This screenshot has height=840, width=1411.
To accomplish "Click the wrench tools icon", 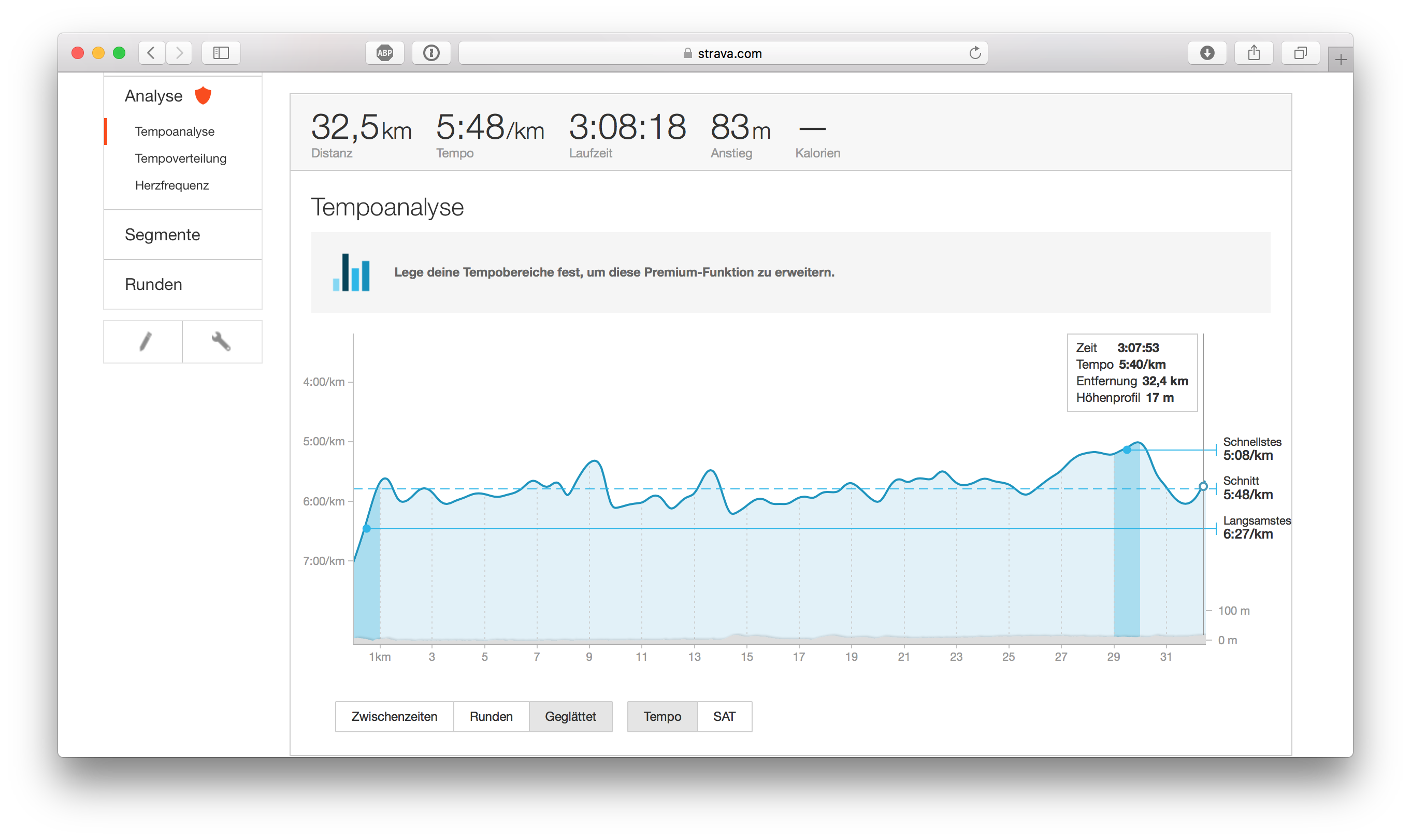I will [221, 341].
